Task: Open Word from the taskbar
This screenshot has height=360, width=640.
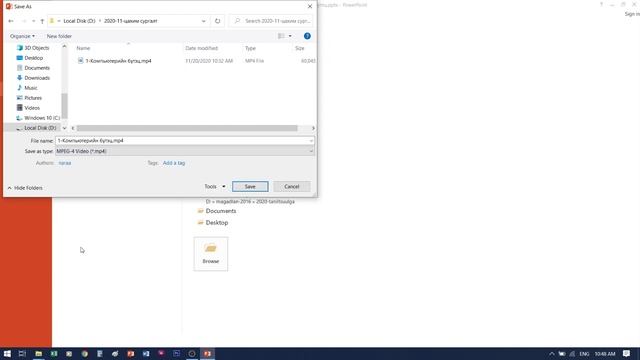Action: point(146,354)
